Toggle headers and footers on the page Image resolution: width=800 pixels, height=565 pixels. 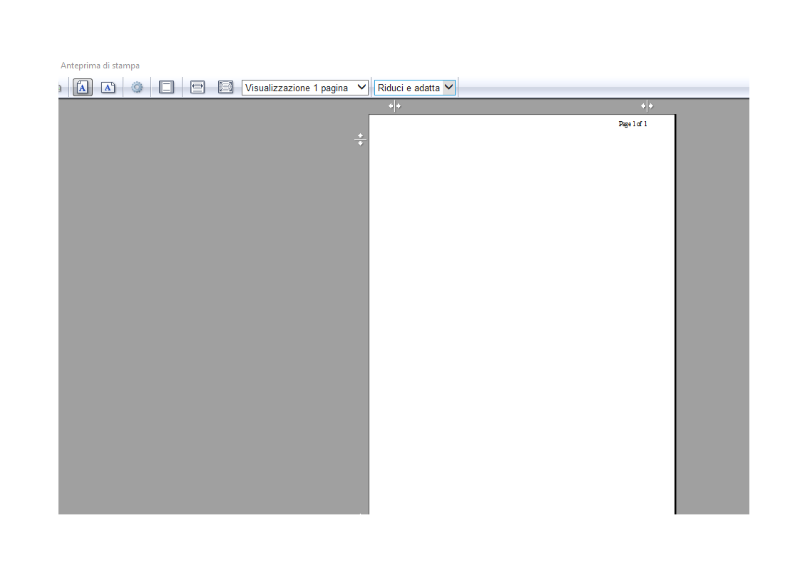pos(166,87)
